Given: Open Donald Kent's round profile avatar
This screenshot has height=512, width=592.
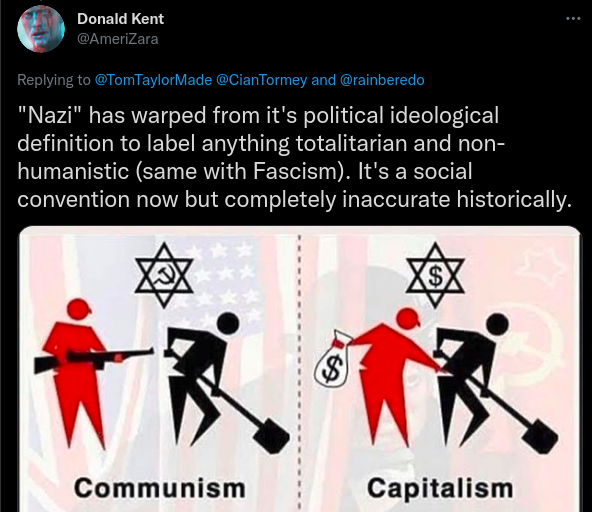Looking at the screenshot, I should 41,29.
